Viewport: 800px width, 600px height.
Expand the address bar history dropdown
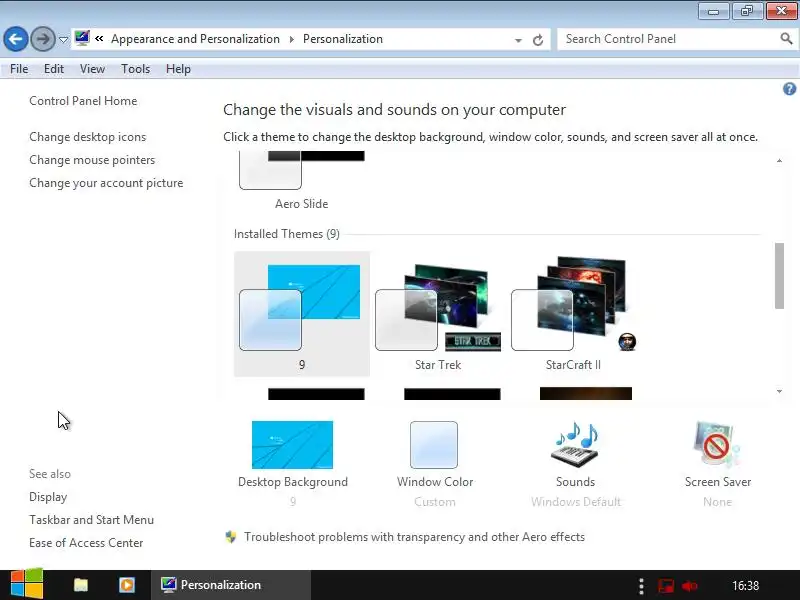tap(518, 40)
